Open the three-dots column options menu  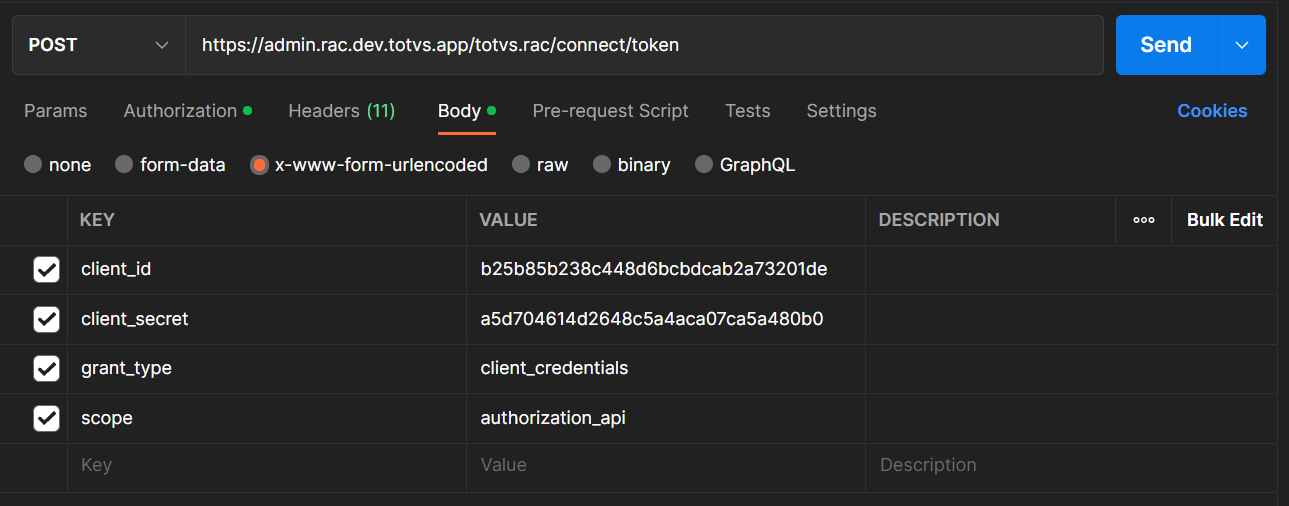click(1144, 220)
